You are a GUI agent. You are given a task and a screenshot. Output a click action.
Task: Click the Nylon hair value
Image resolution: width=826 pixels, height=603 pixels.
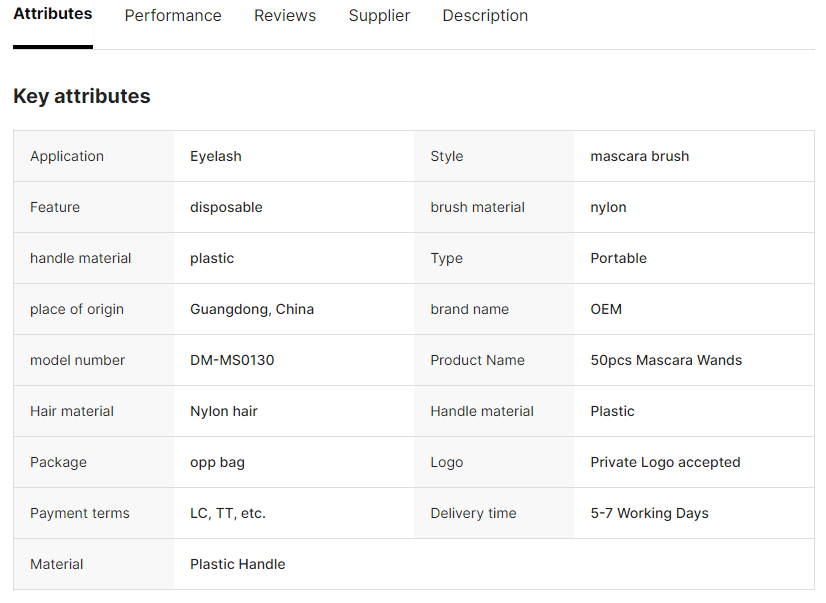224,411
